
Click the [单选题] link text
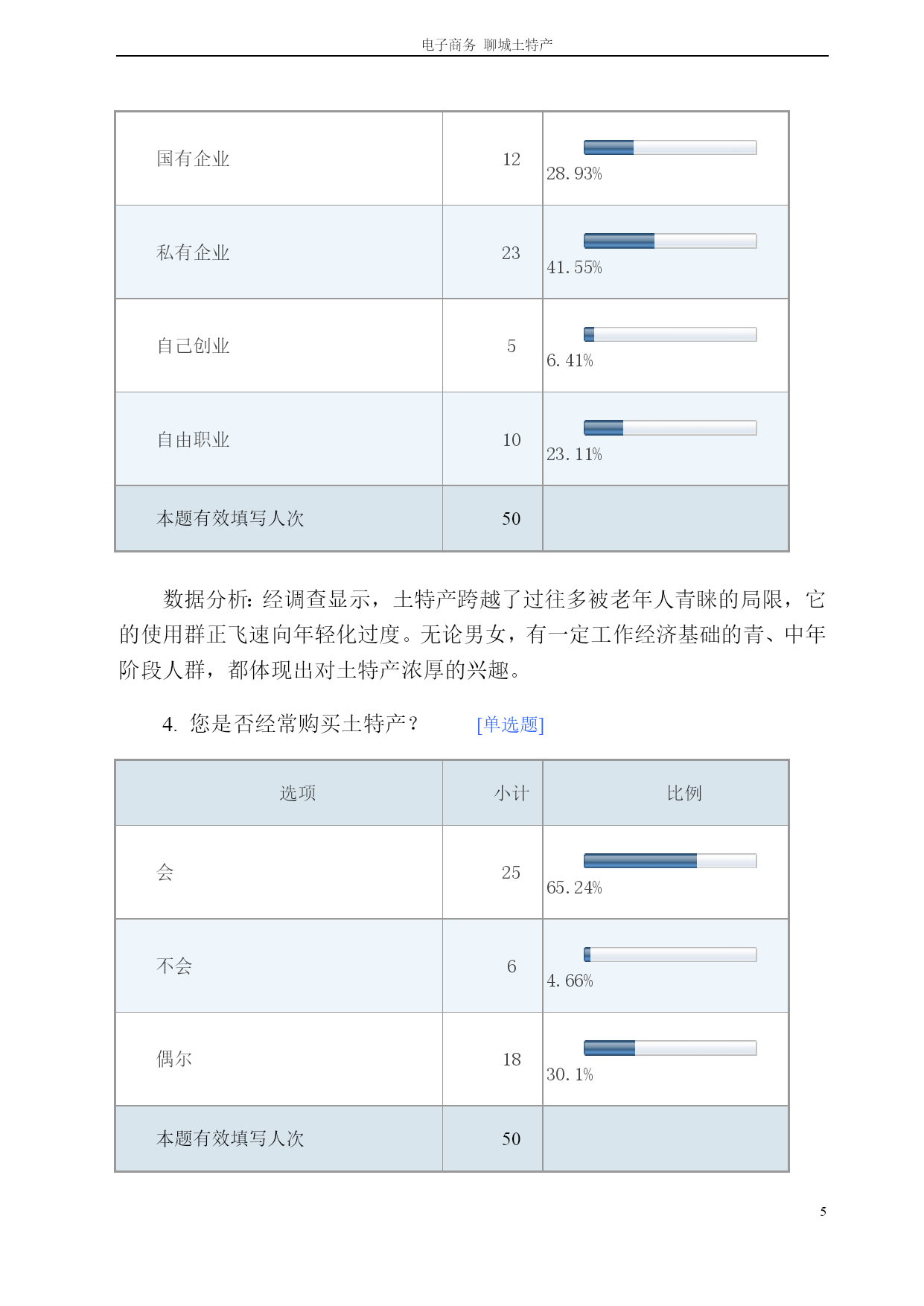tap(510, 724)
